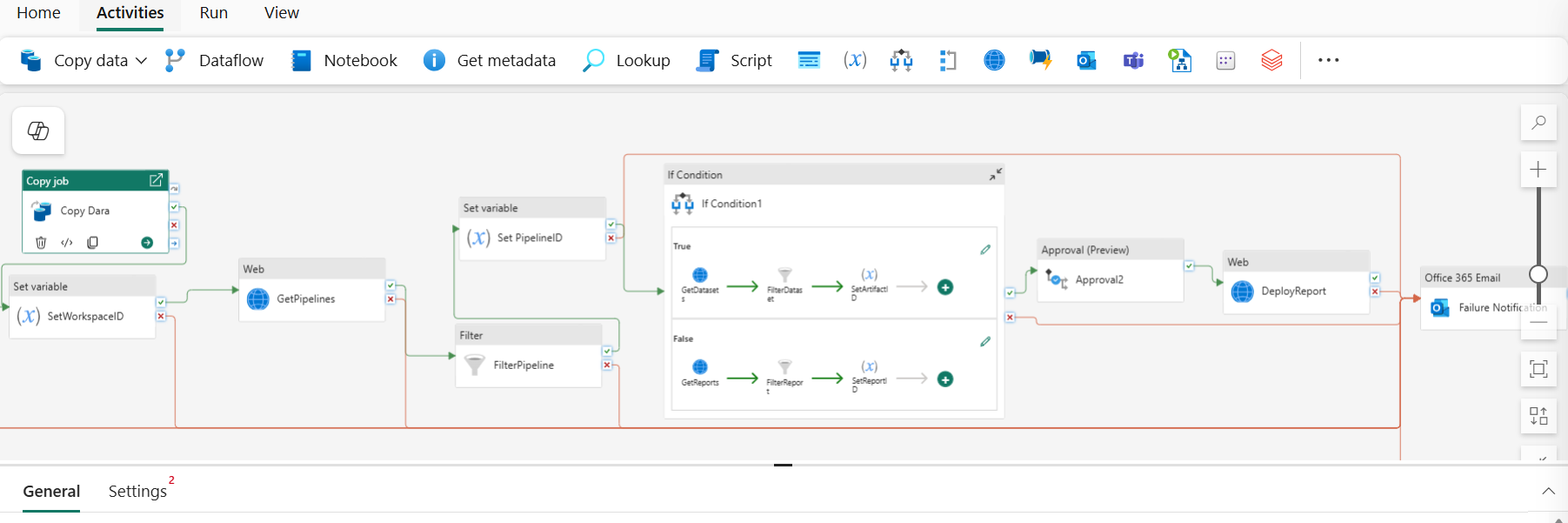
Task: Add activity in True branch plus button
Action: coord(945,287)
